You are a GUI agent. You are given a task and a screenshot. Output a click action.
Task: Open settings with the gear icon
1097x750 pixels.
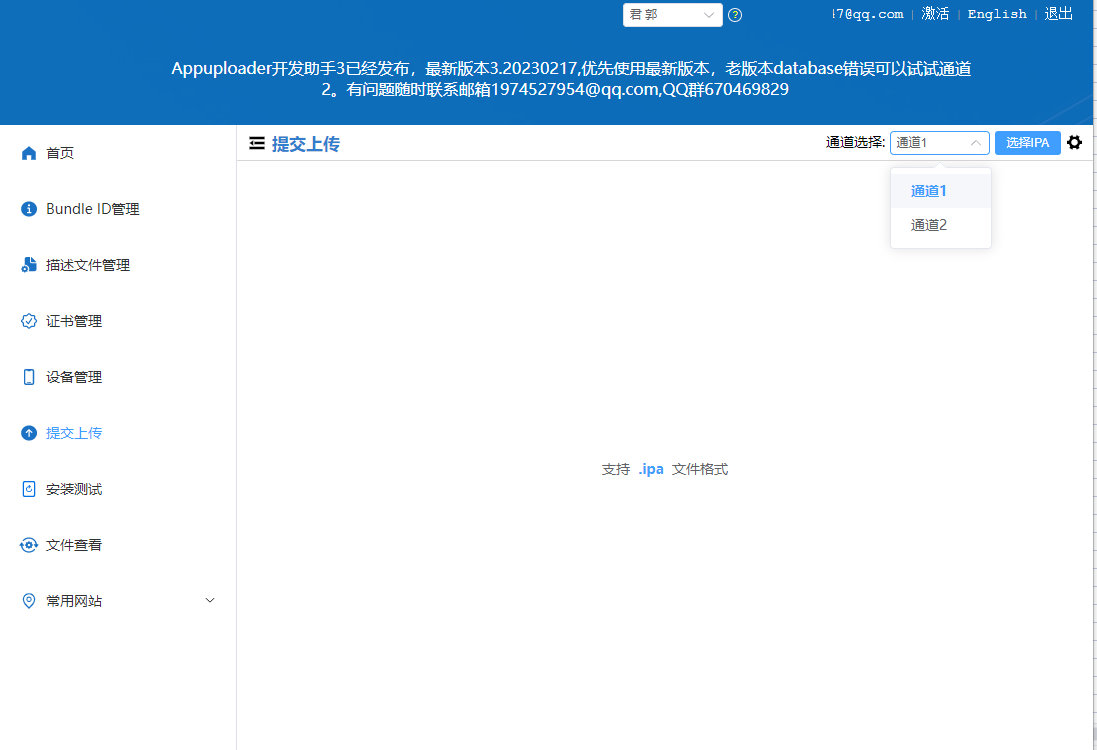pyautogui.click(x=1074, y=143)
